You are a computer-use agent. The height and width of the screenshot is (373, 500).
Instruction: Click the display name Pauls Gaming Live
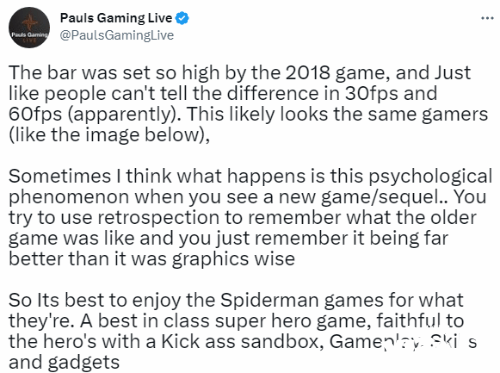(116, 18)
